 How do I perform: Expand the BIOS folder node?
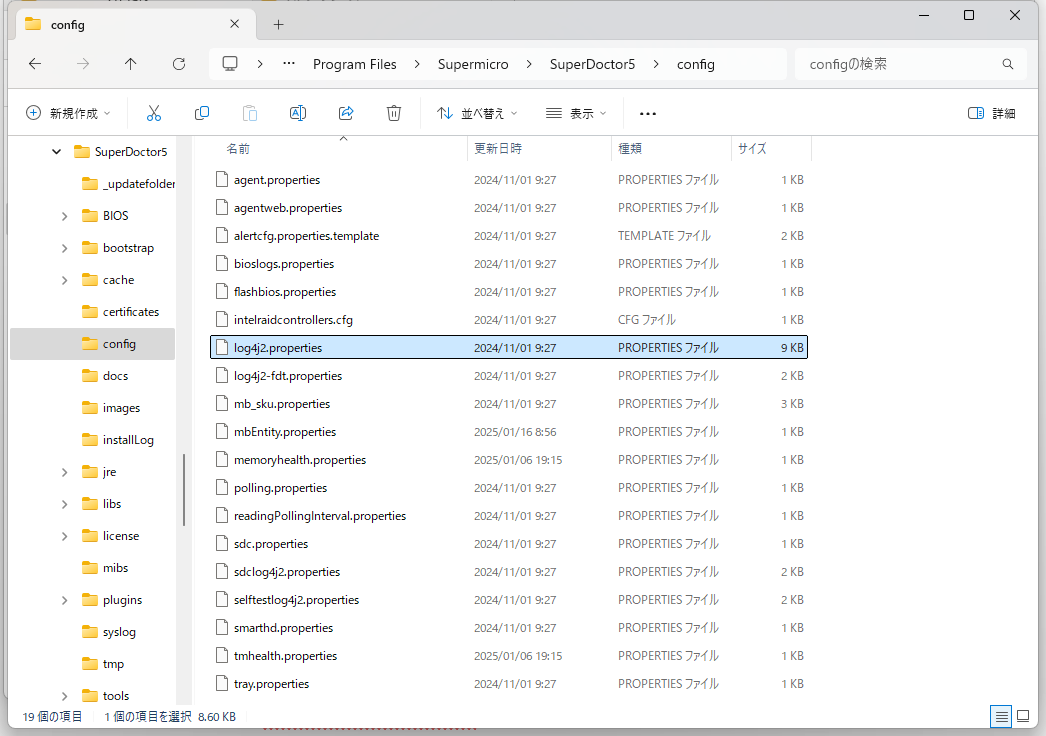coord(65,216)
